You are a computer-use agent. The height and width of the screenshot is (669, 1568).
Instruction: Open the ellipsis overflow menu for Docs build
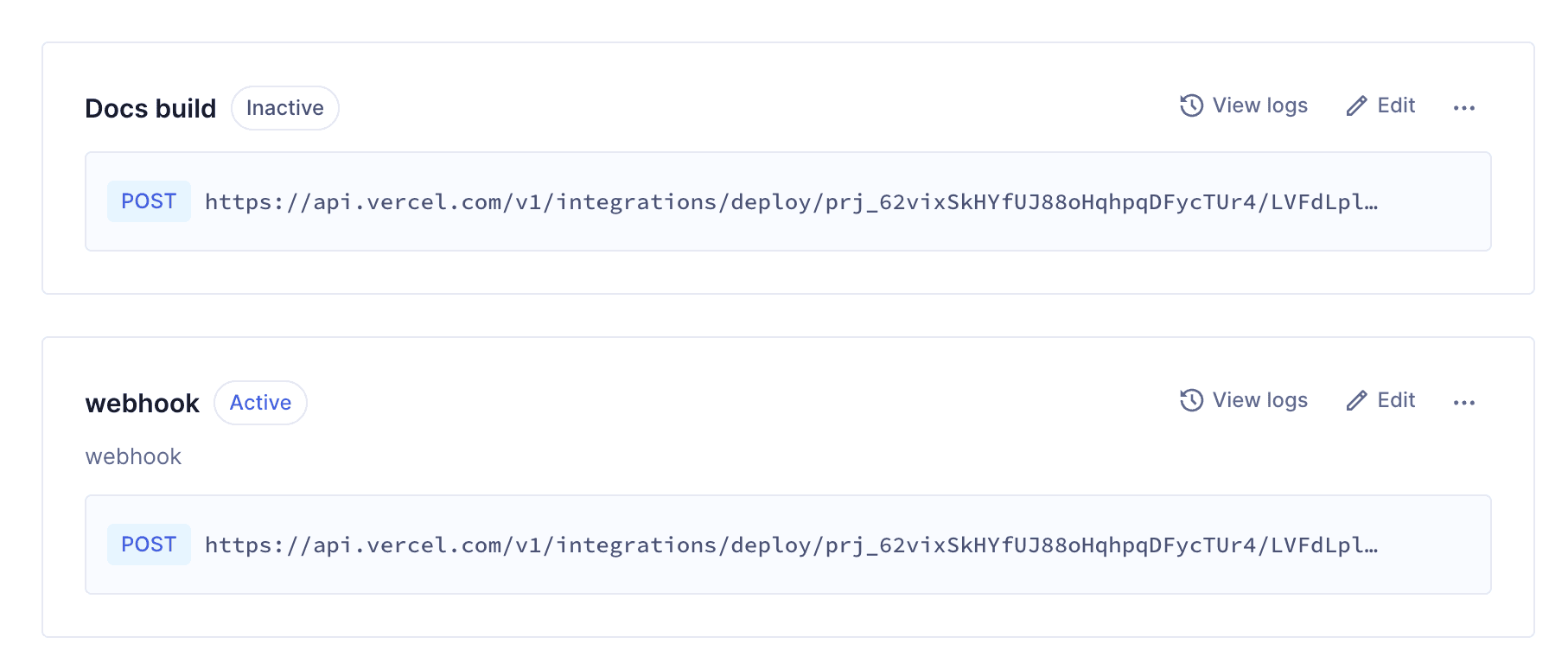(1464, 107)
